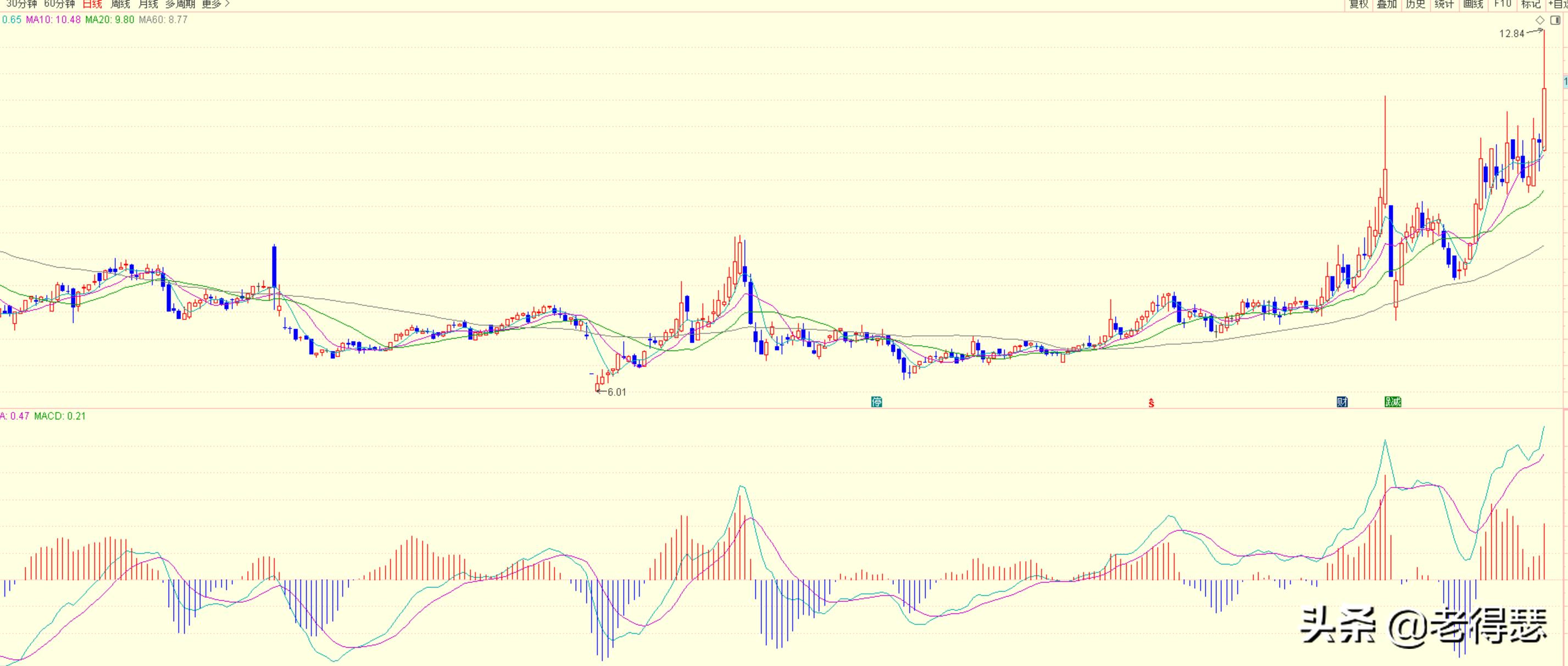This screenshot has height=666, width=1568.
Task: Select the 周线 weekly chart tab
Action: click(x=120, y=4)
